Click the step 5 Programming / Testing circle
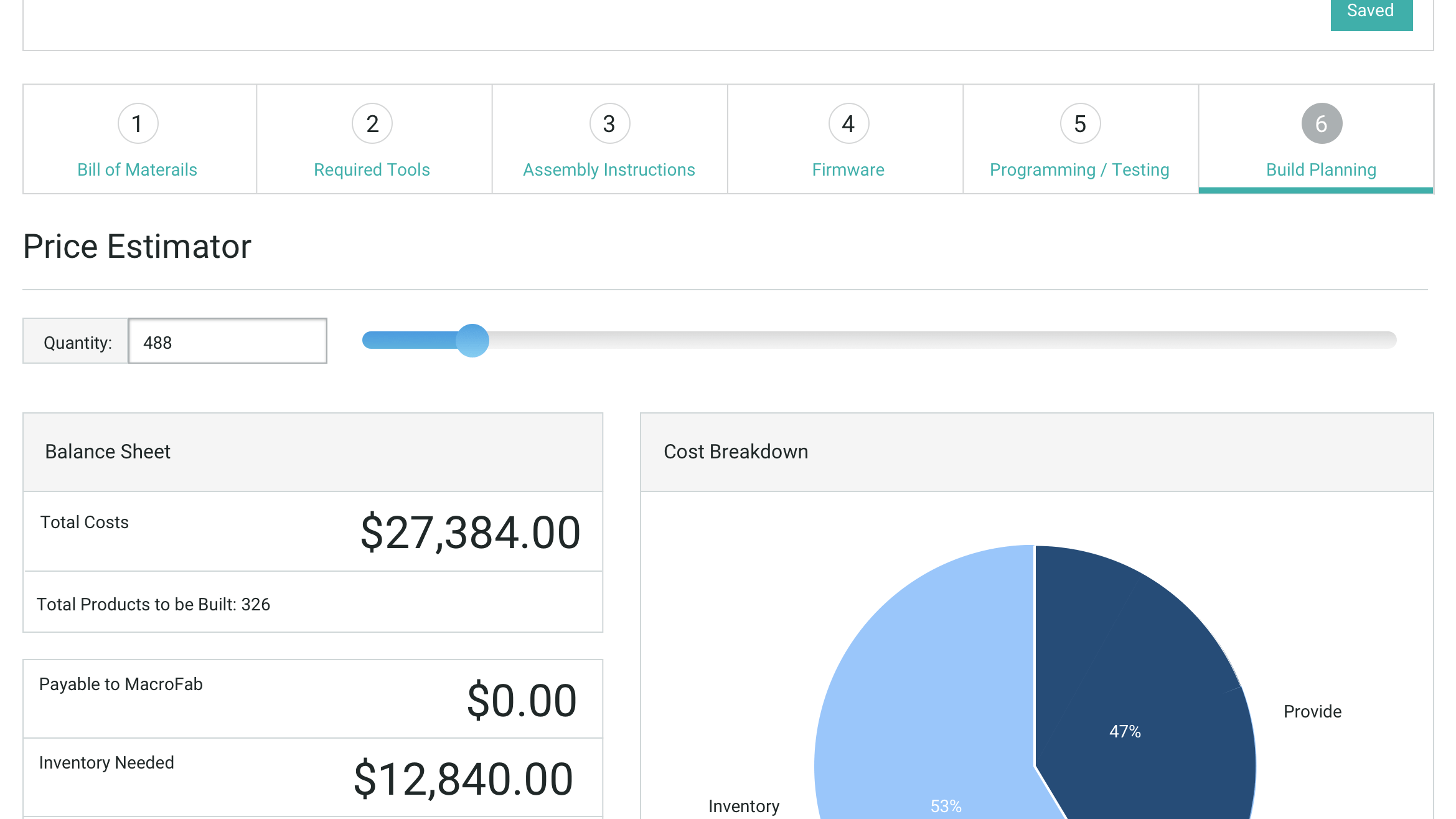 1079,123
